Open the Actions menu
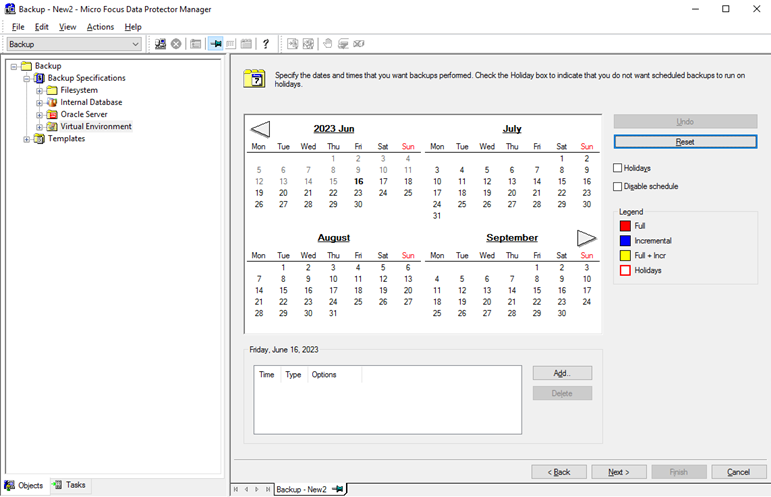771x497 pixels. [x=100, y=27]
